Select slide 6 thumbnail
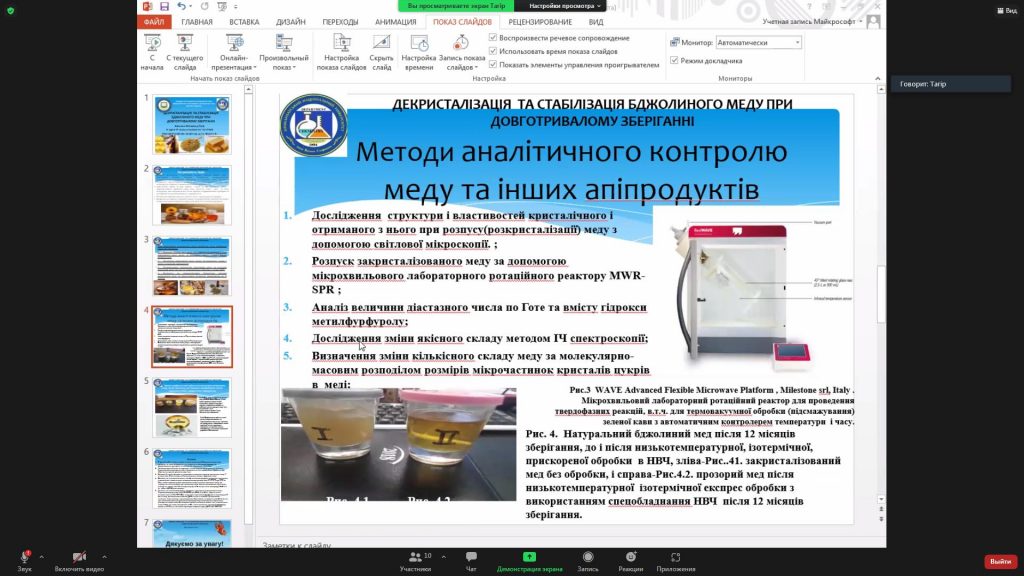The image size is (1024, 576). [x=192, y=479]
